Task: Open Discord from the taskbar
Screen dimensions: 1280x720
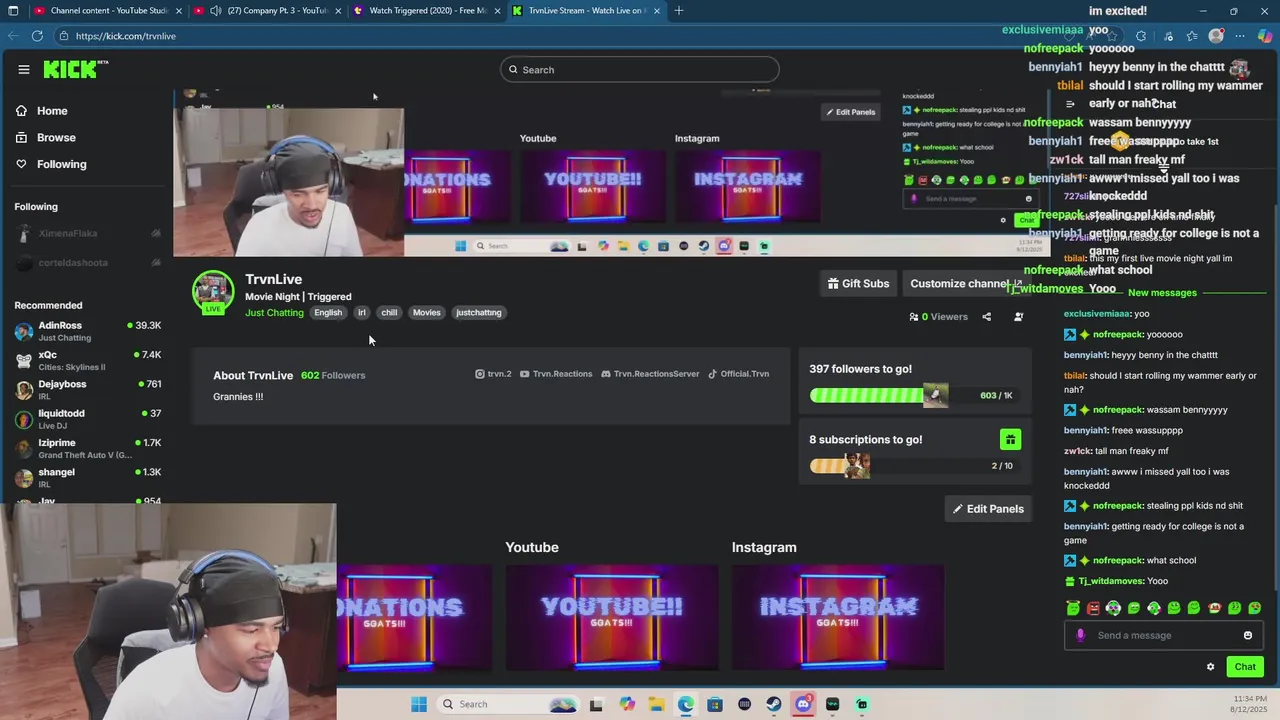Action: click(x=803, y=704)
